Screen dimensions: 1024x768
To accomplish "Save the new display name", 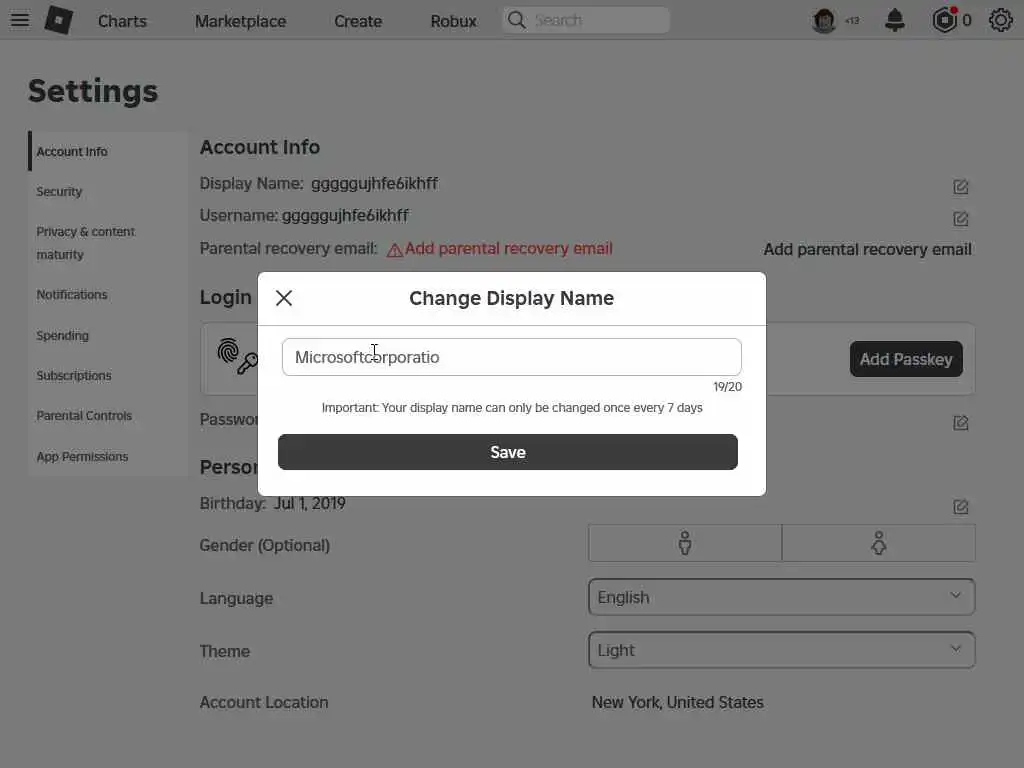I will click(507, 452).
